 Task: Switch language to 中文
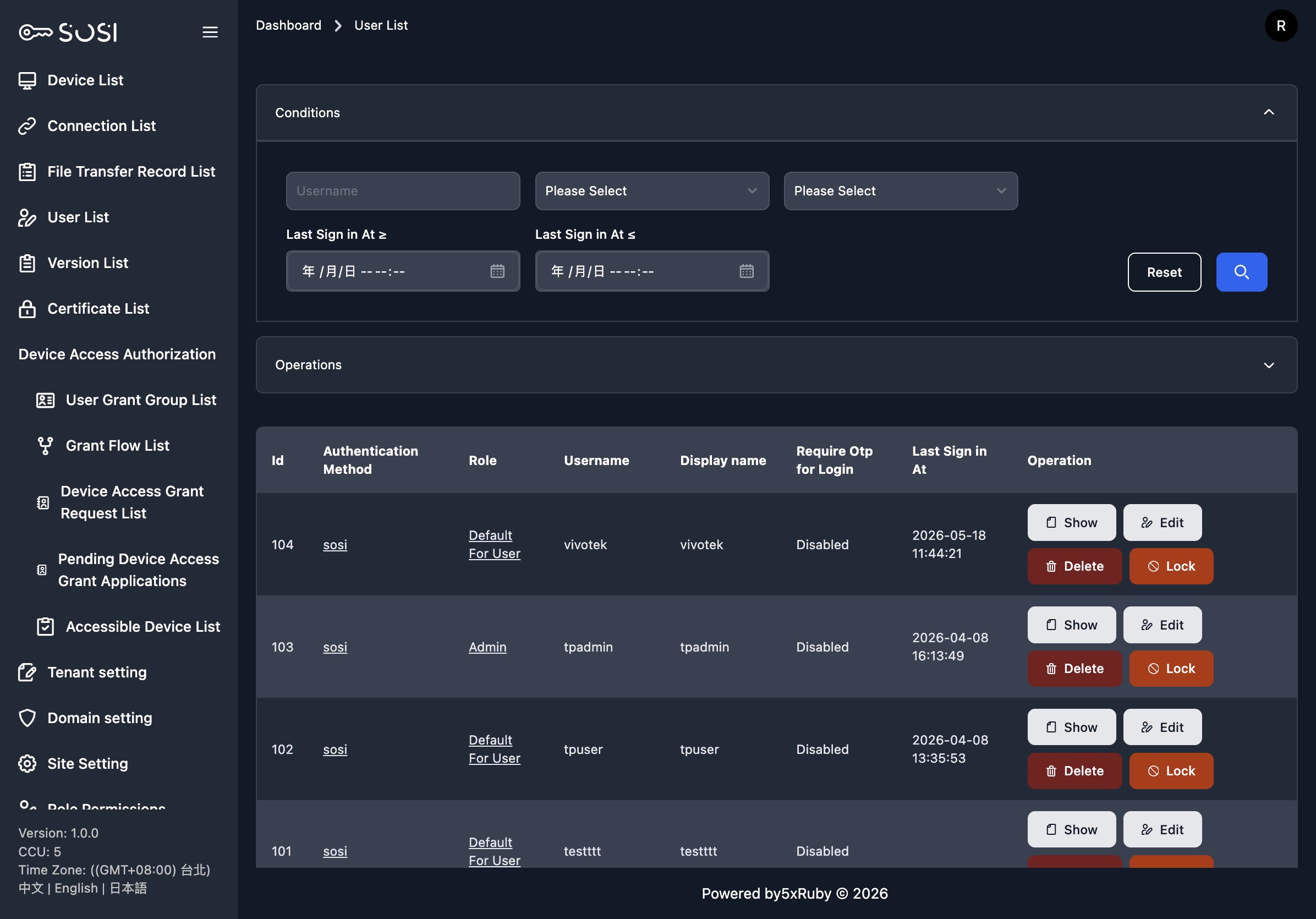click(x=31, y=888)
